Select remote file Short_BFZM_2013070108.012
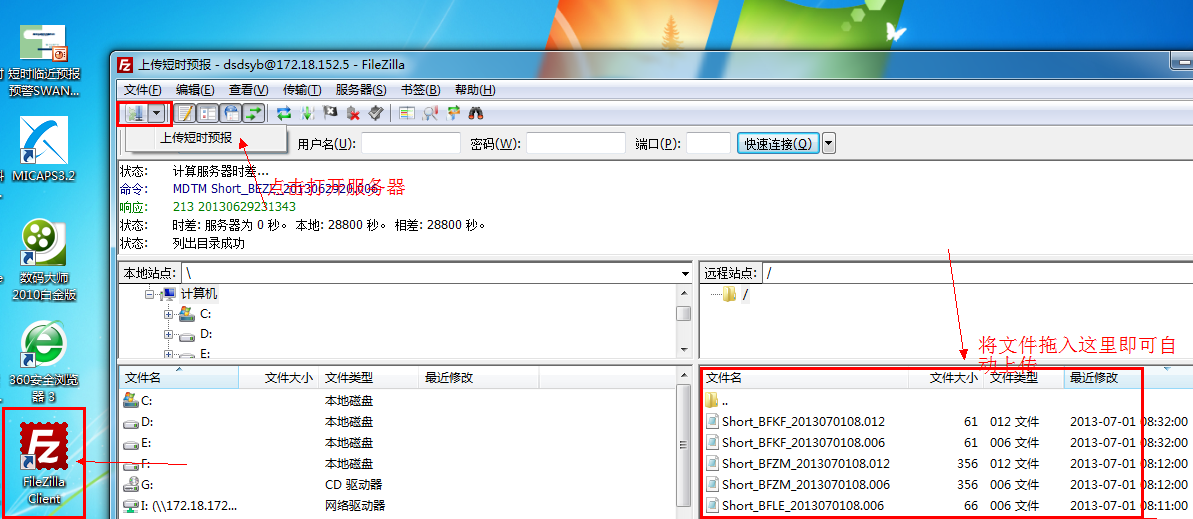Viewport: 1193px width, 519px height. 806,463
